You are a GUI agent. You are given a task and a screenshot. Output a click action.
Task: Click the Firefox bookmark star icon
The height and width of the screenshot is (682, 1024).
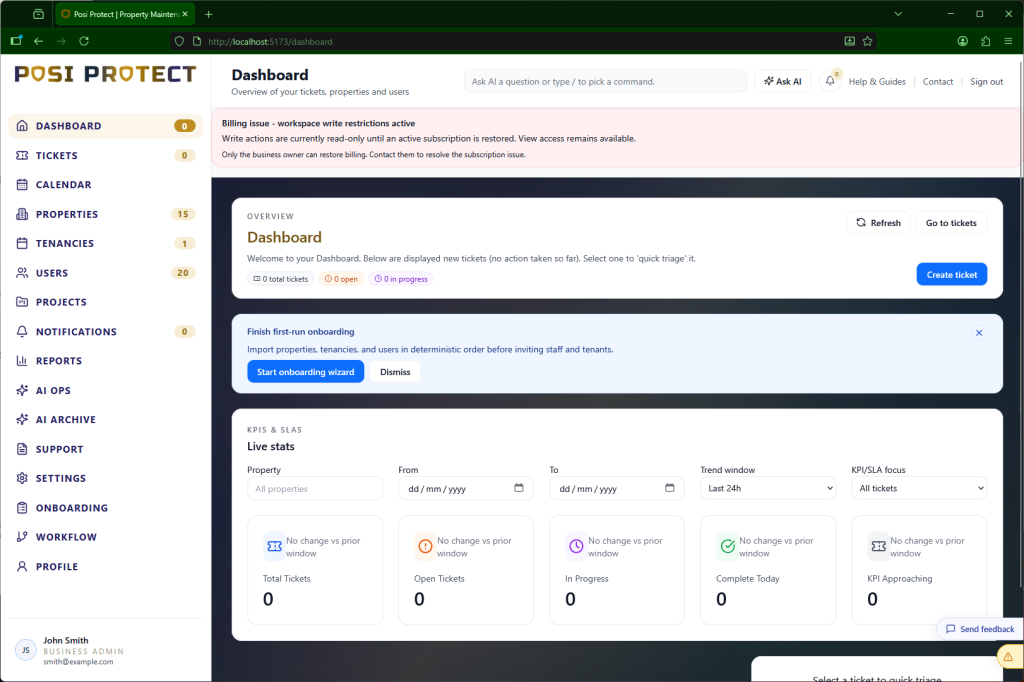tap(867, 41)
